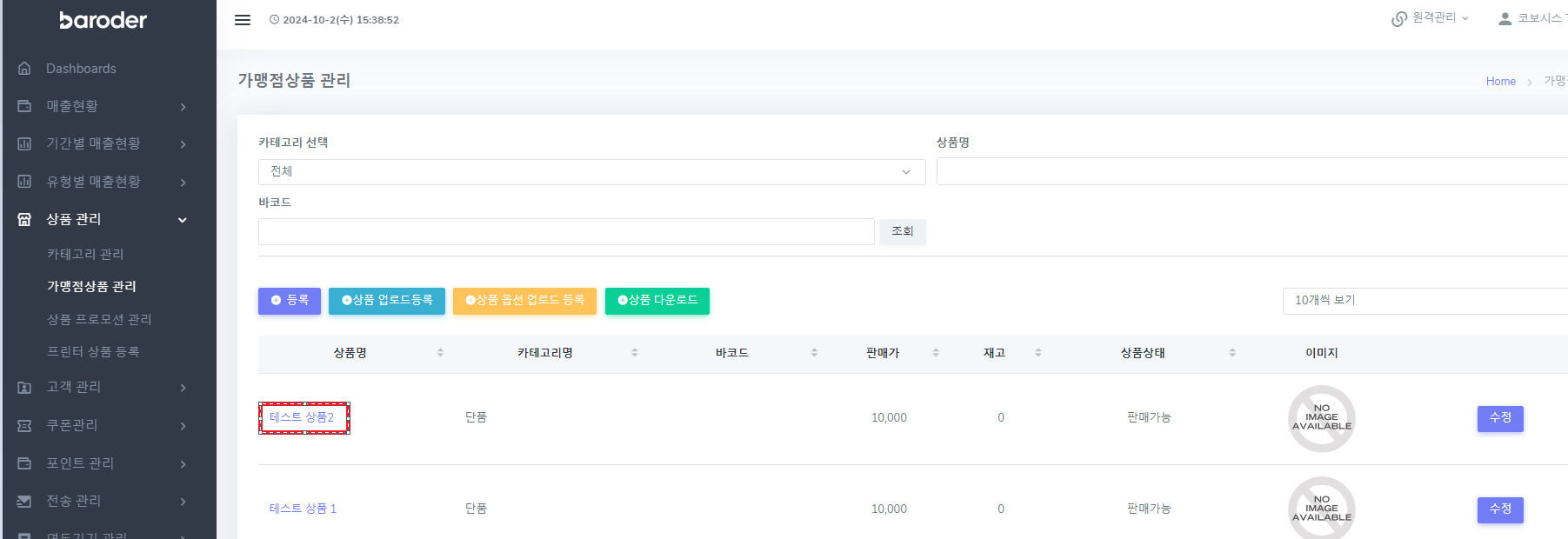1568x539 pixels.
Task: Click the 쿠폰관리 ticket icon
Action: (x=24, y=425)
